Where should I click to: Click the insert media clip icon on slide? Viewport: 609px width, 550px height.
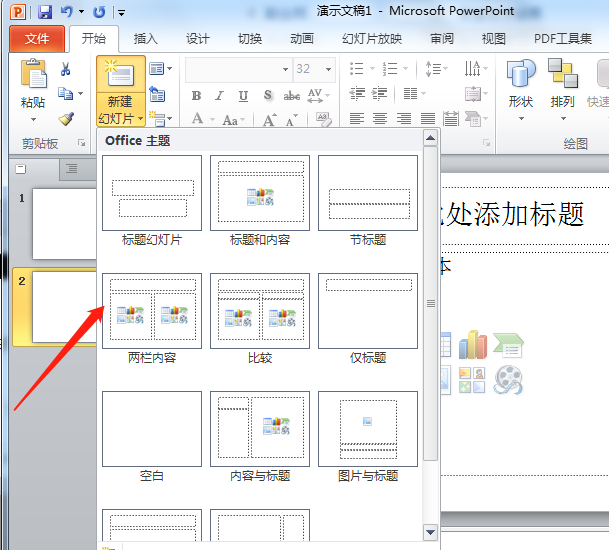508,380
